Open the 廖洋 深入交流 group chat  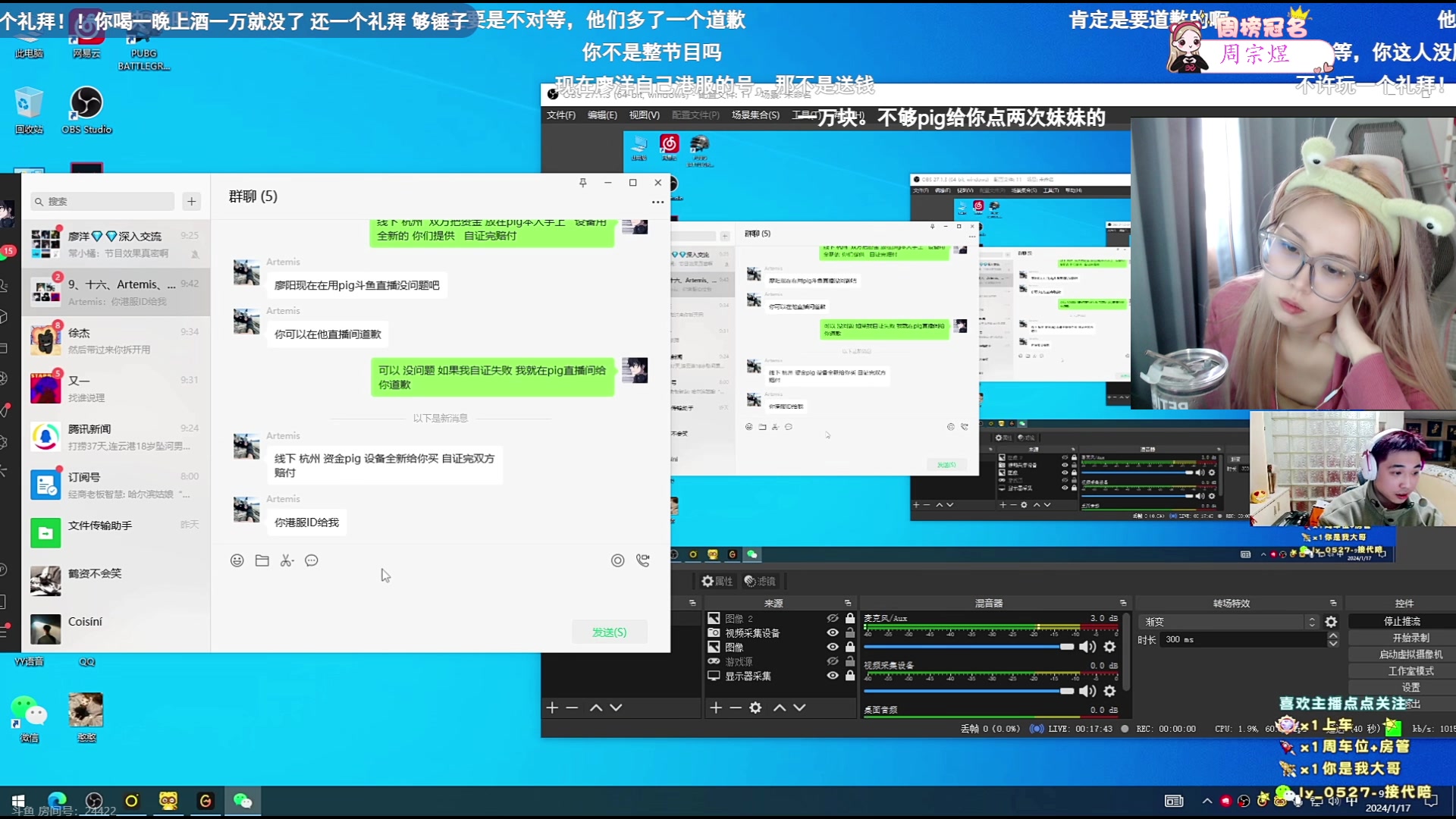tap(116, 244)
